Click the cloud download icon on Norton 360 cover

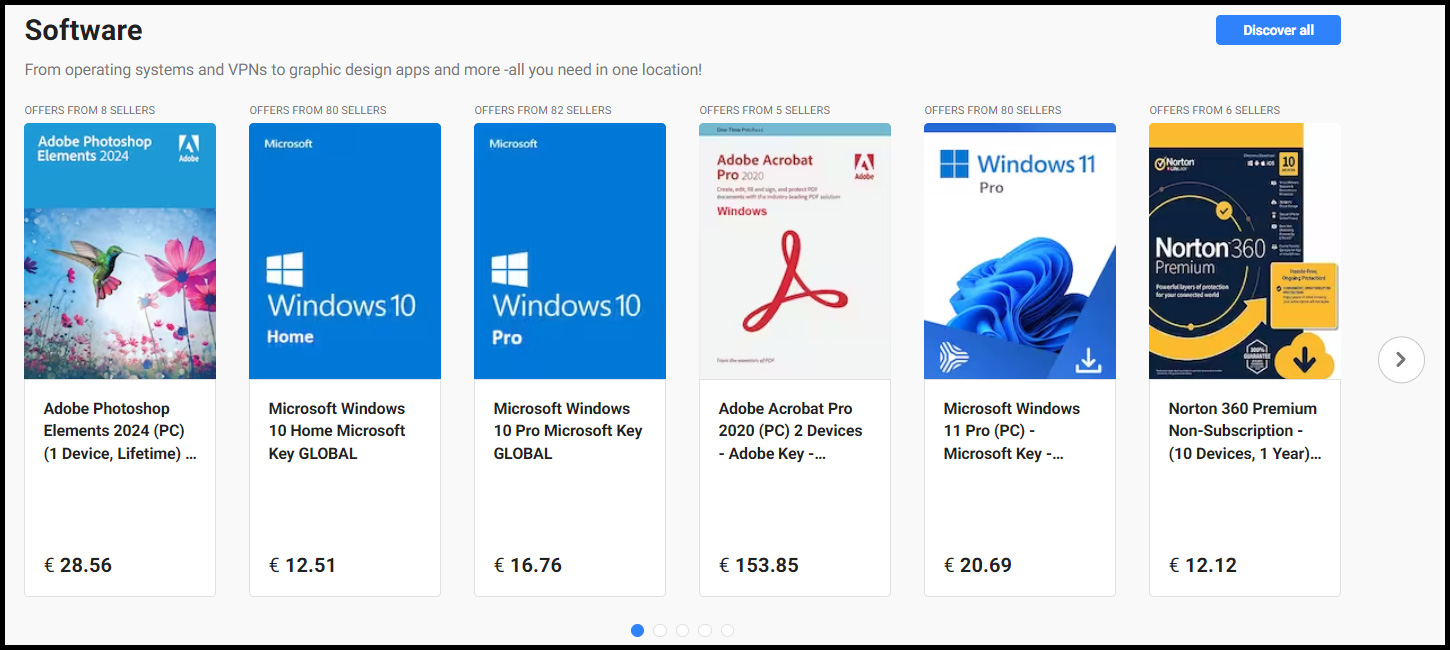[x=1303, y=356]
